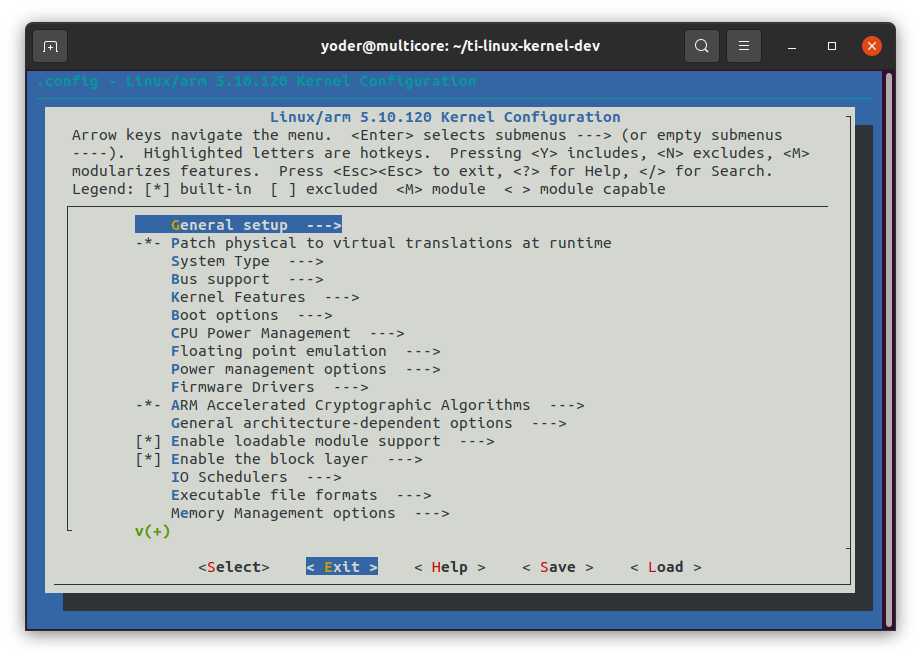Select Memory Management options entry
Image resolution: width=921 pixels, height=659 pixels.
point(310,513)
